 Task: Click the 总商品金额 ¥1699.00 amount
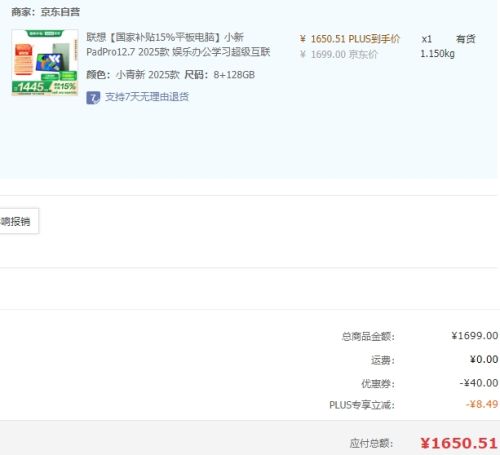(x=475, y=336)
